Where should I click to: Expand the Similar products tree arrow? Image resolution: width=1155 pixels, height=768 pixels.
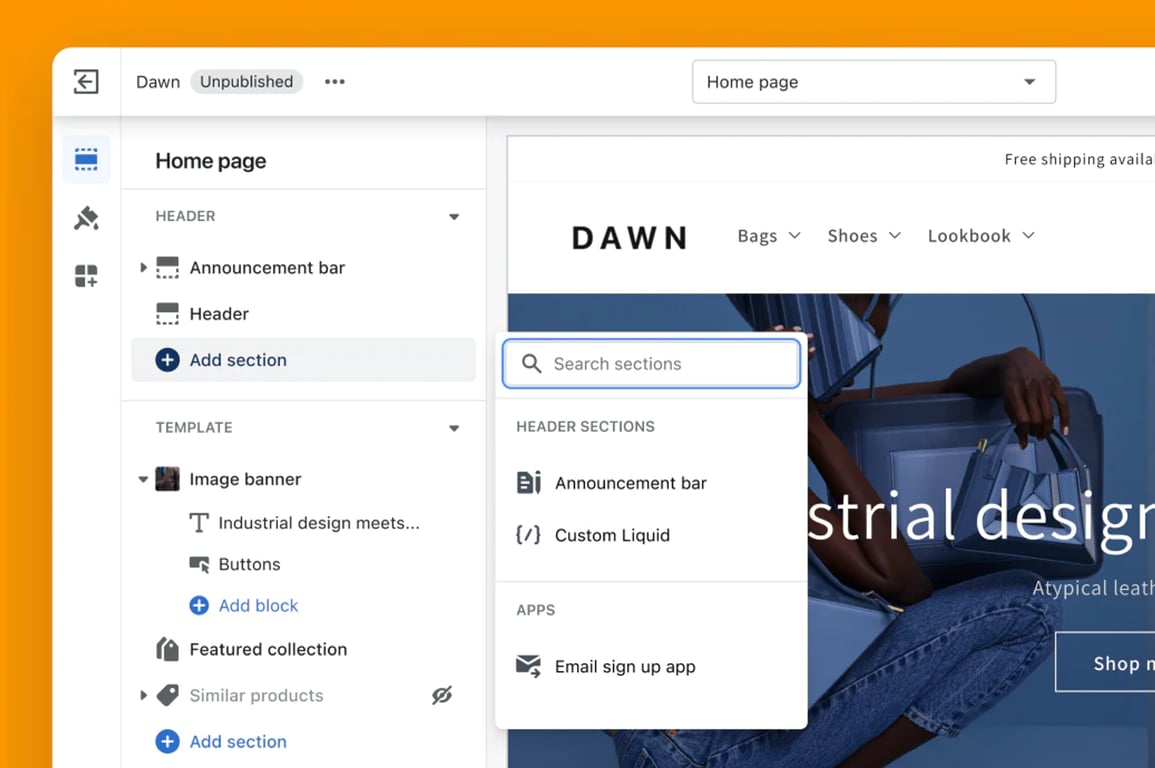click(x=143, y=695)
